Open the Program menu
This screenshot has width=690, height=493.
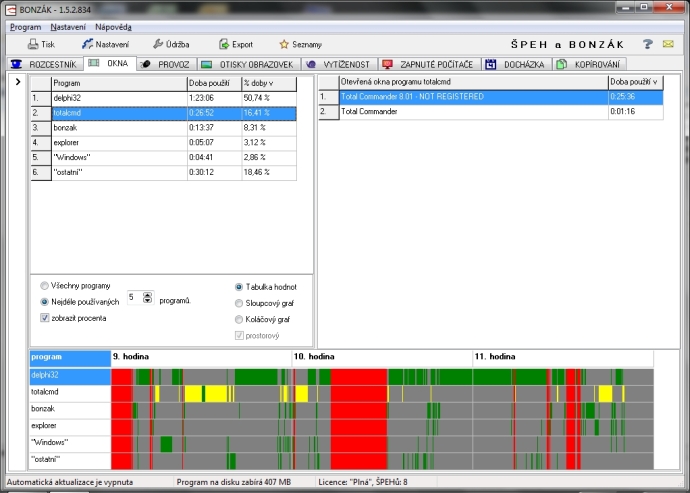coord(26,27)
